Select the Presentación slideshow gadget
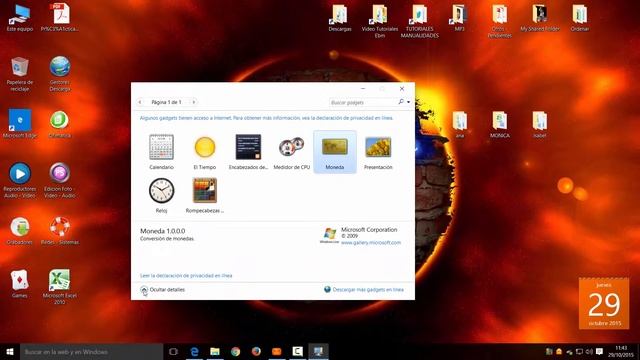This screenshot has width=640, height=360. [x=378, y=151]
